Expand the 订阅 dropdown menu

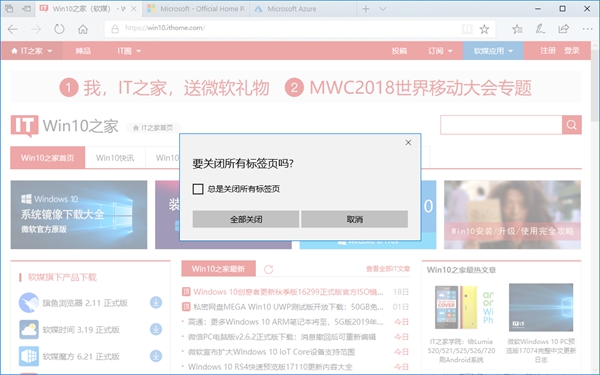pyautogui.click(x=440, y=51)
